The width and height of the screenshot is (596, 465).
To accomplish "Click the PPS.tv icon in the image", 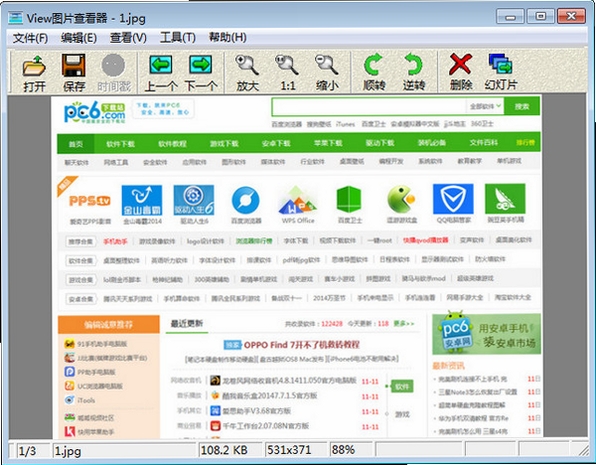I will click(x=90, y=201).
